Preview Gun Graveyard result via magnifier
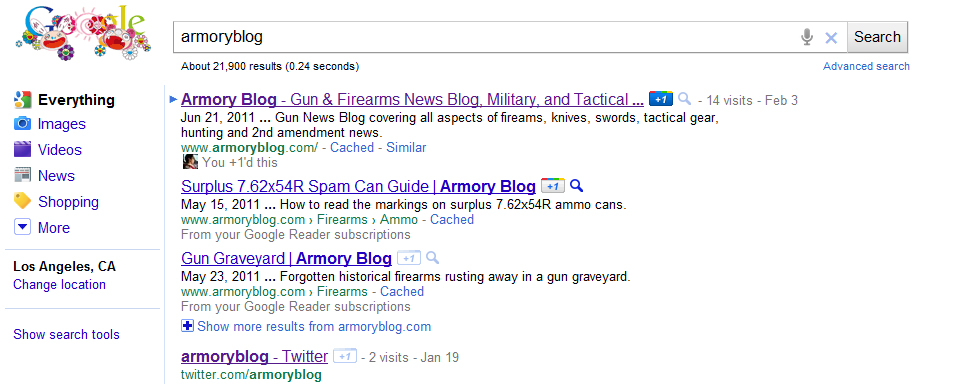972x384 pixels. pos(433,257)
